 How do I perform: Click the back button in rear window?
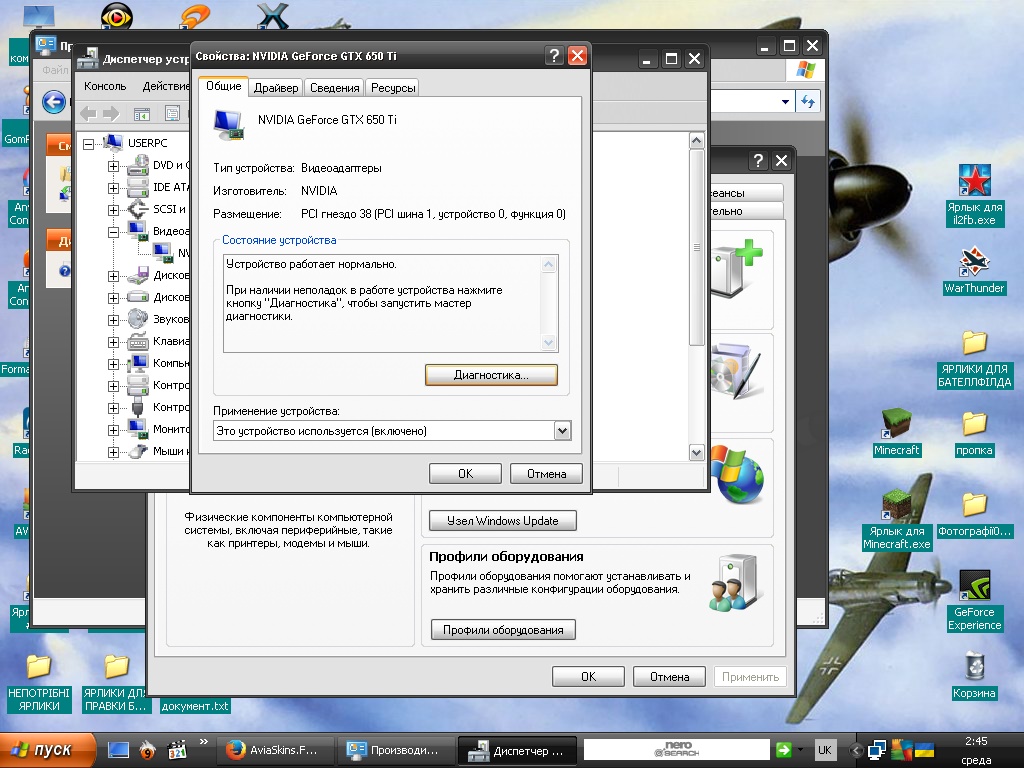(54, 102)
